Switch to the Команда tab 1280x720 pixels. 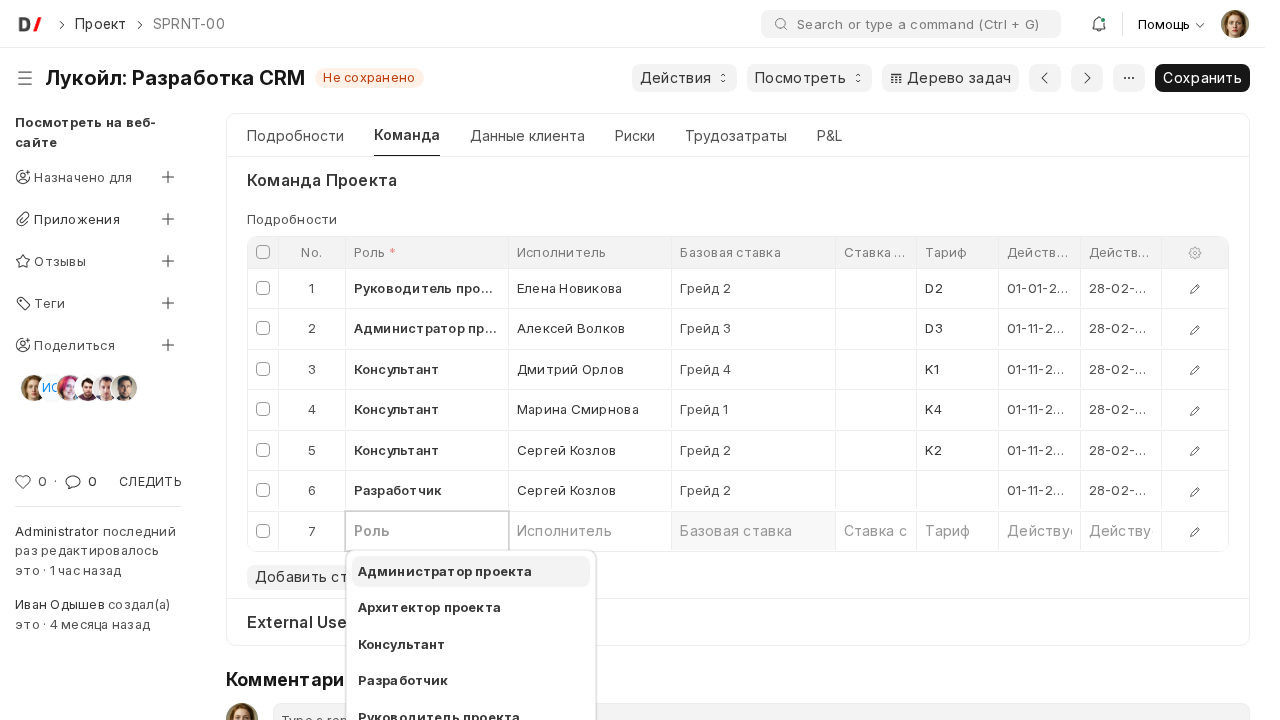(407, 135)
